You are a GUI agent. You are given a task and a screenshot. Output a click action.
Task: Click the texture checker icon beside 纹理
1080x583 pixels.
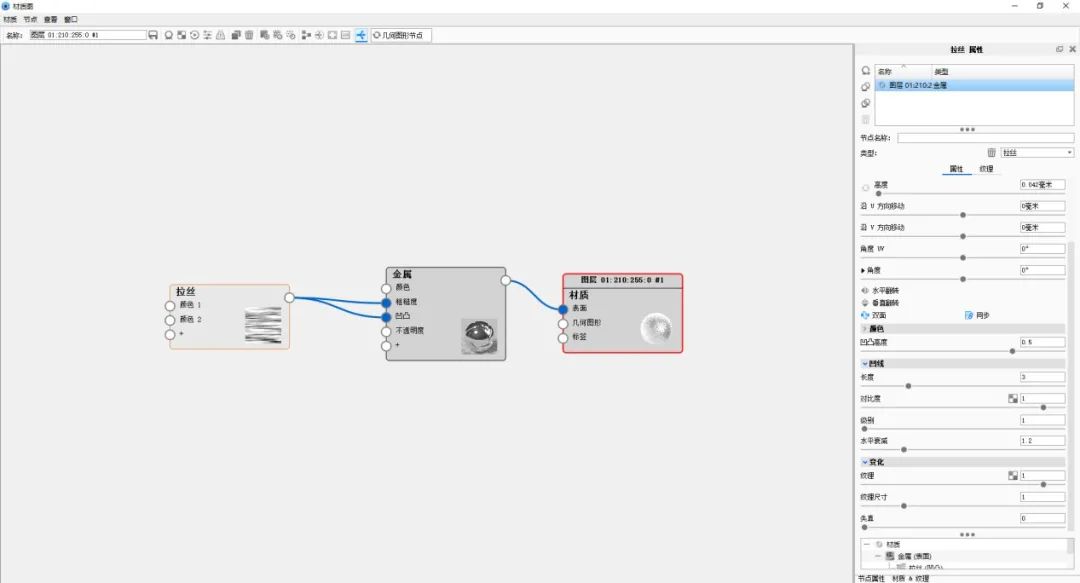tap(1012, 475)
